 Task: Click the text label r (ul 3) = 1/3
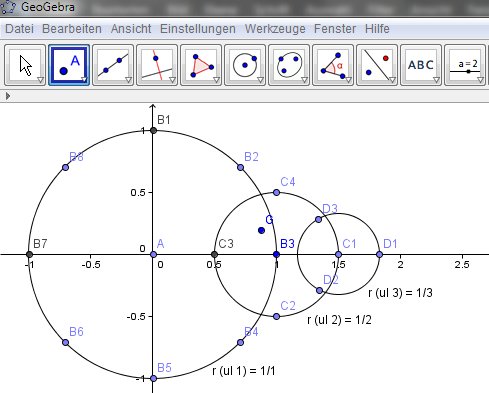(x=400, y=293)
